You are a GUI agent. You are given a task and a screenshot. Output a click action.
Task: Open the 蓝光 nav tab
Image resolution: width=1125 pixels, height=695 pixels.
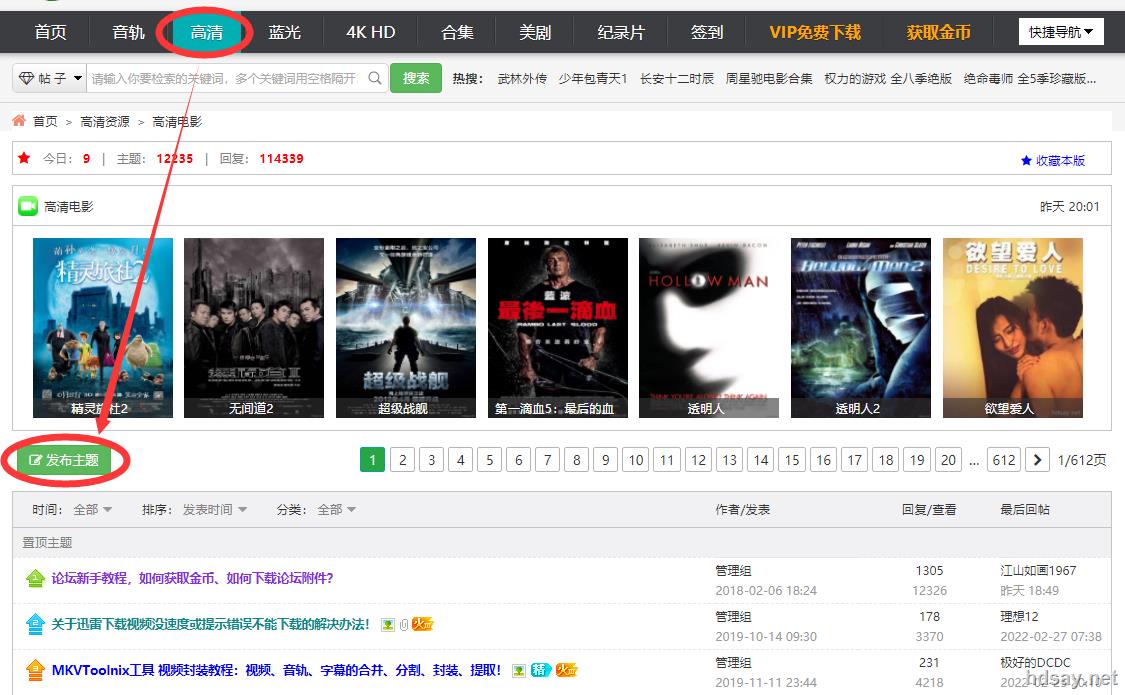coord(285,32)
